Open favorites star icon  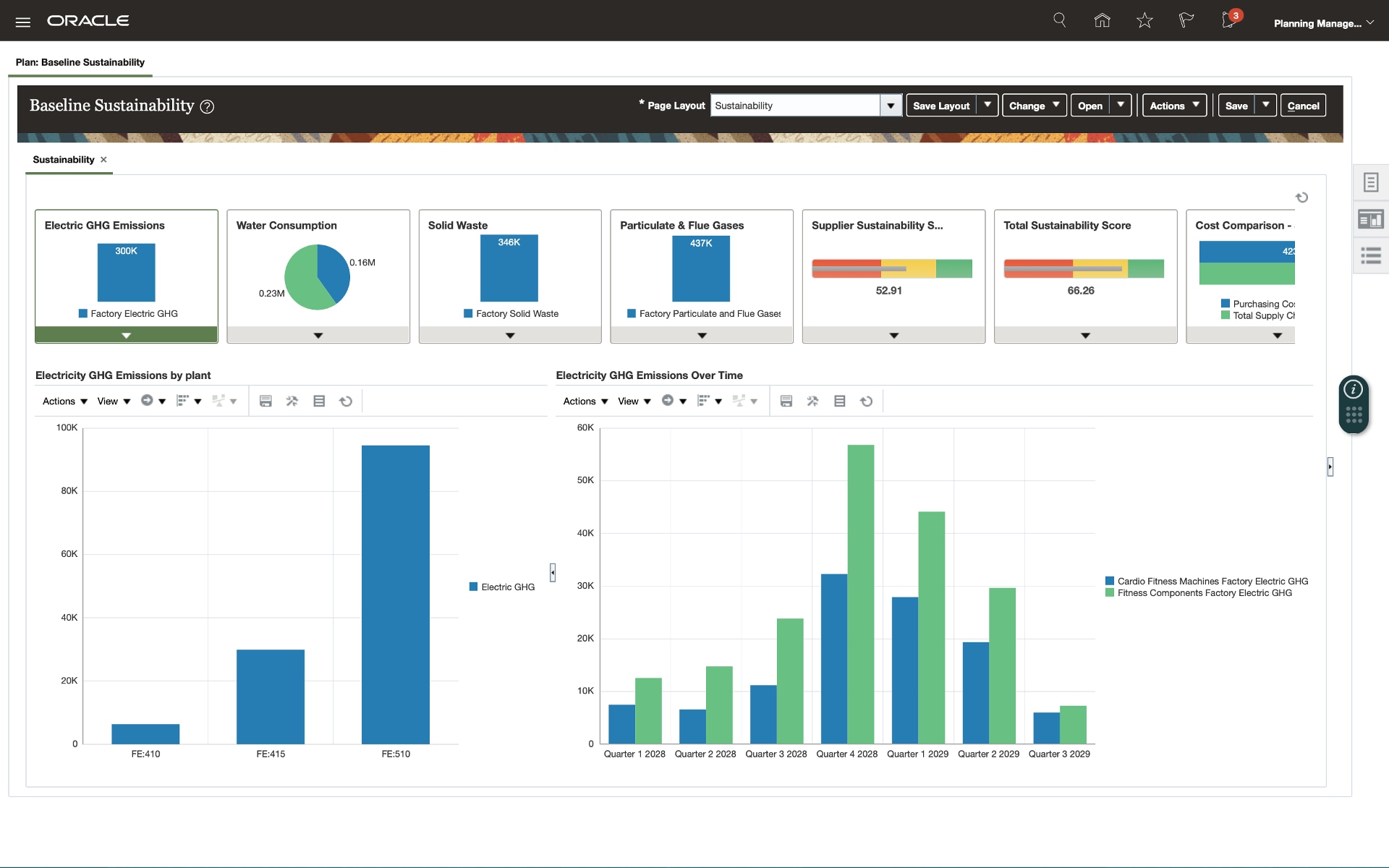coord(1144,20)
